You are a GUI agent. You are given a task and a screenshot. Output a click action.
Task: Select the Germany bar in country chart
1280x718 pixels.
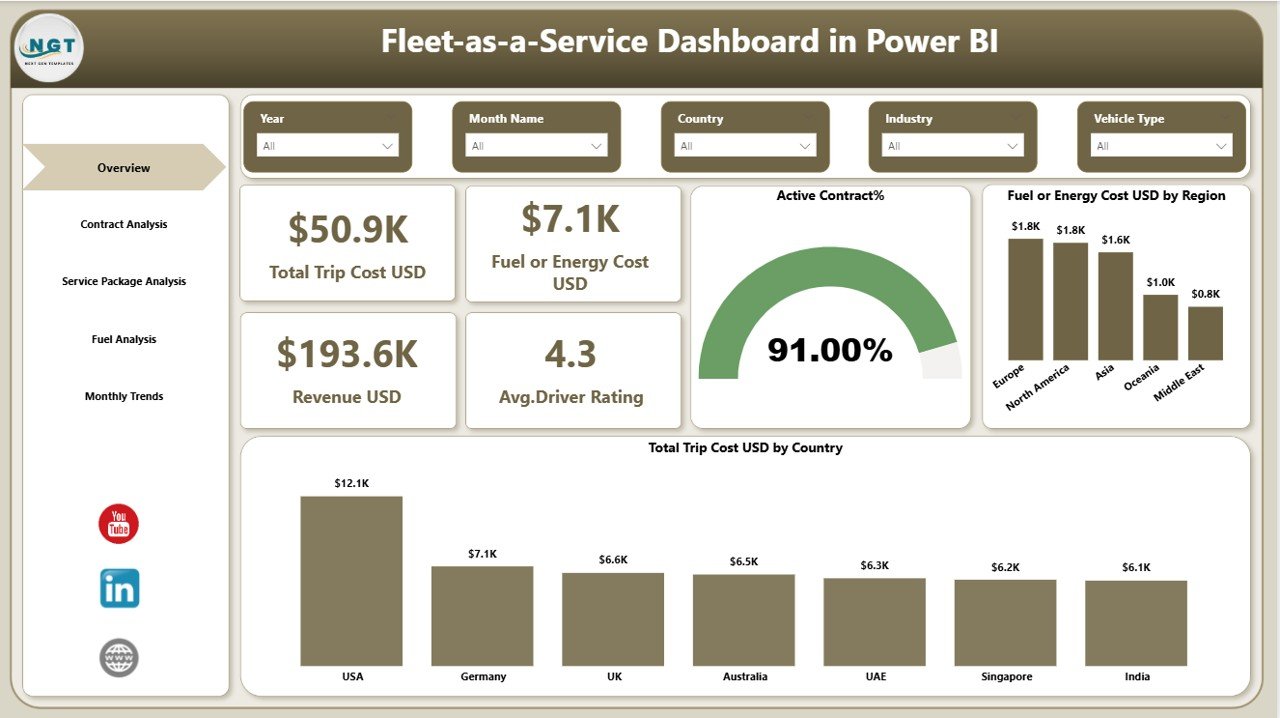pyautogui.click(x=482, y=615)
